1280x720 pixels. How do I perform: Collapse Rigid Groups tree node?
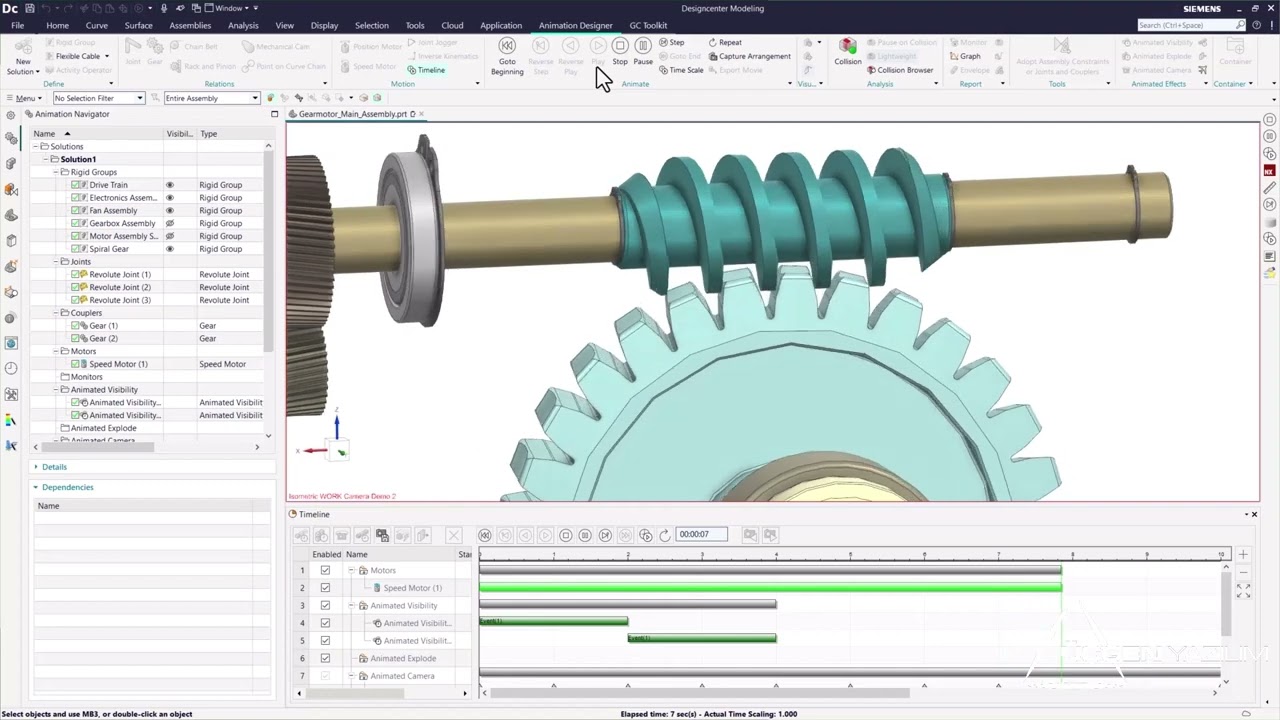[x=57, y=172]
